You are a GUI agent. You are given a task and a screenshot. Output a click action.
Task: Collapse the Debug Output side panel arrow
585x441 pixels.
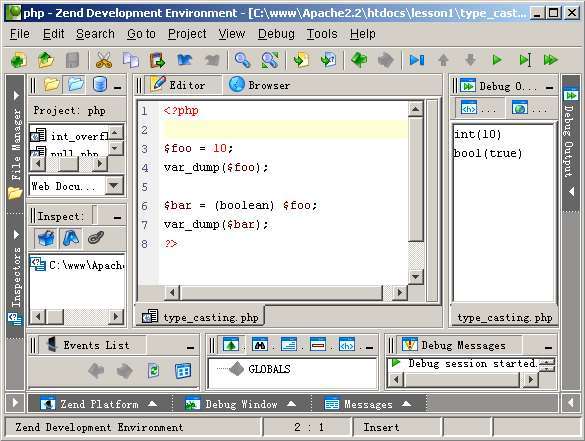[x=571, y=192]
